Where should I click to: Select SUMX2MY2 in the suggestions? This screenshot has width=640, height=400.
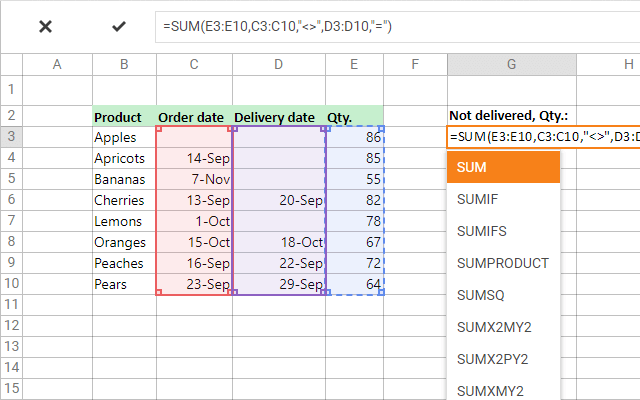(503, 326)
